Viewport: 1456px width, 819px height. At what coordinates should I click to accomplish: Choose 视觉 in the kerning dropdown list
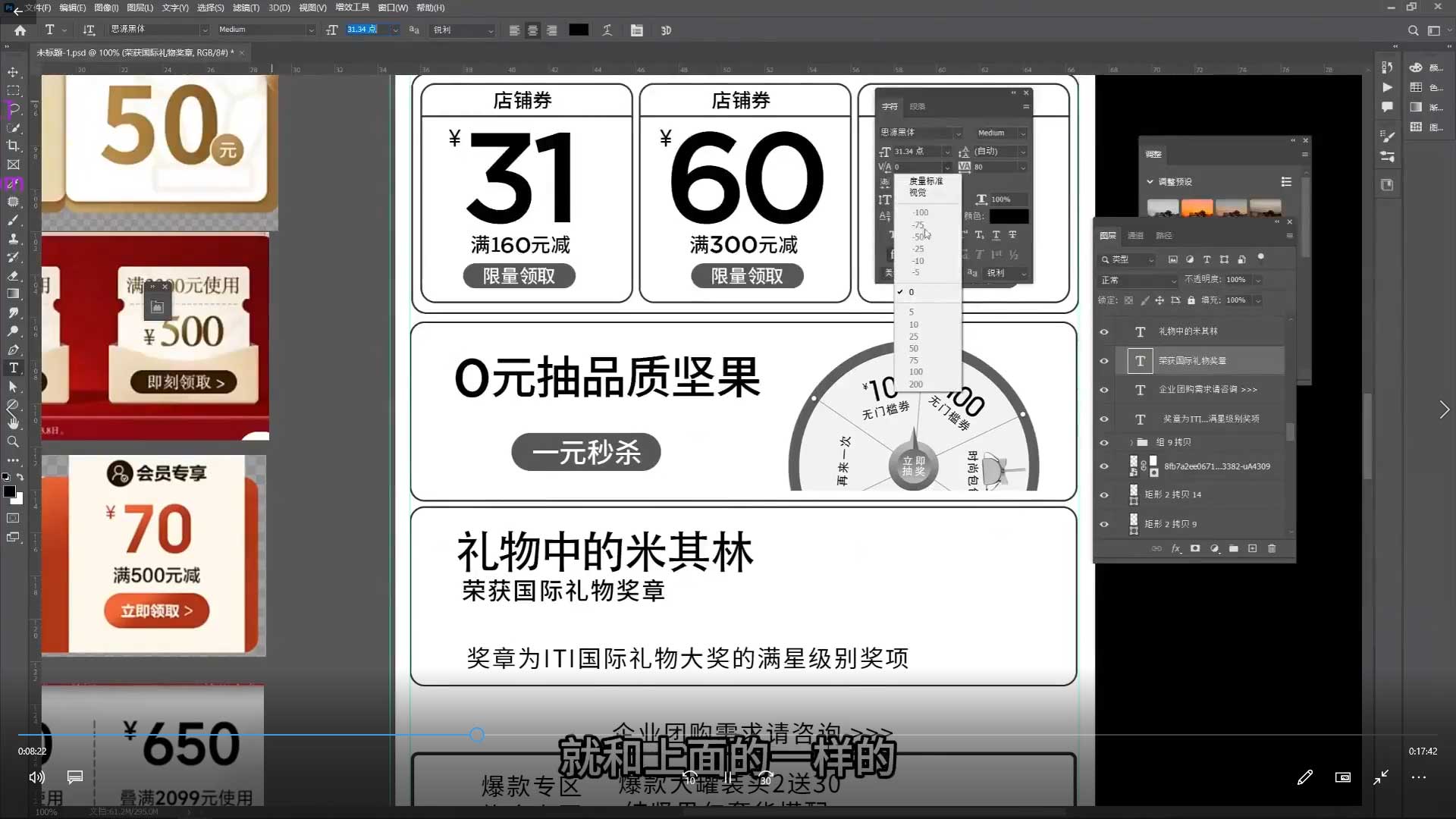tap(918, 193)
